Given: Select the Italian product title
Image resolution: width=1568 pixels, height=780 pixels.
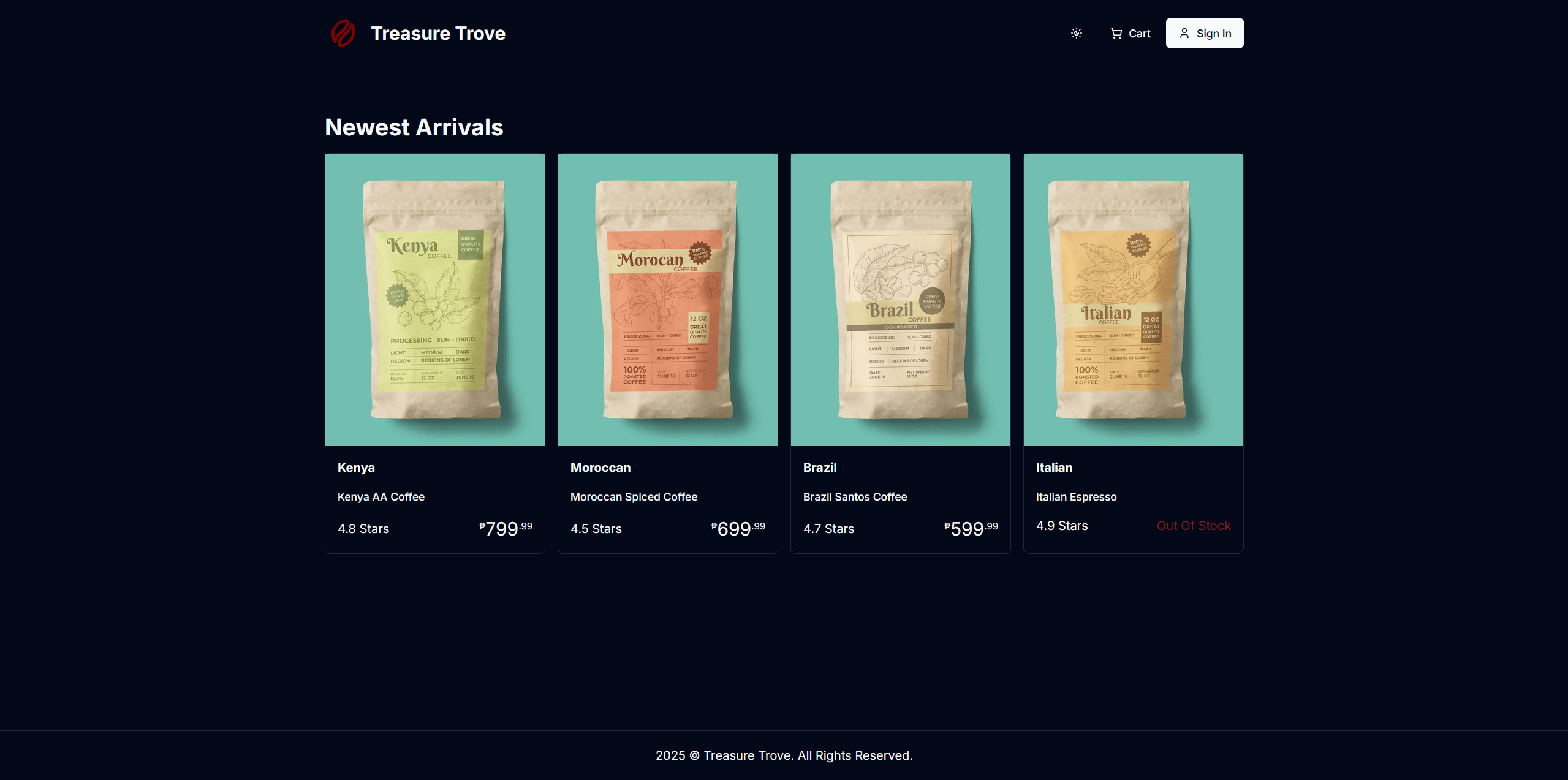Looking at the screenshot, I should [1054, 468].
